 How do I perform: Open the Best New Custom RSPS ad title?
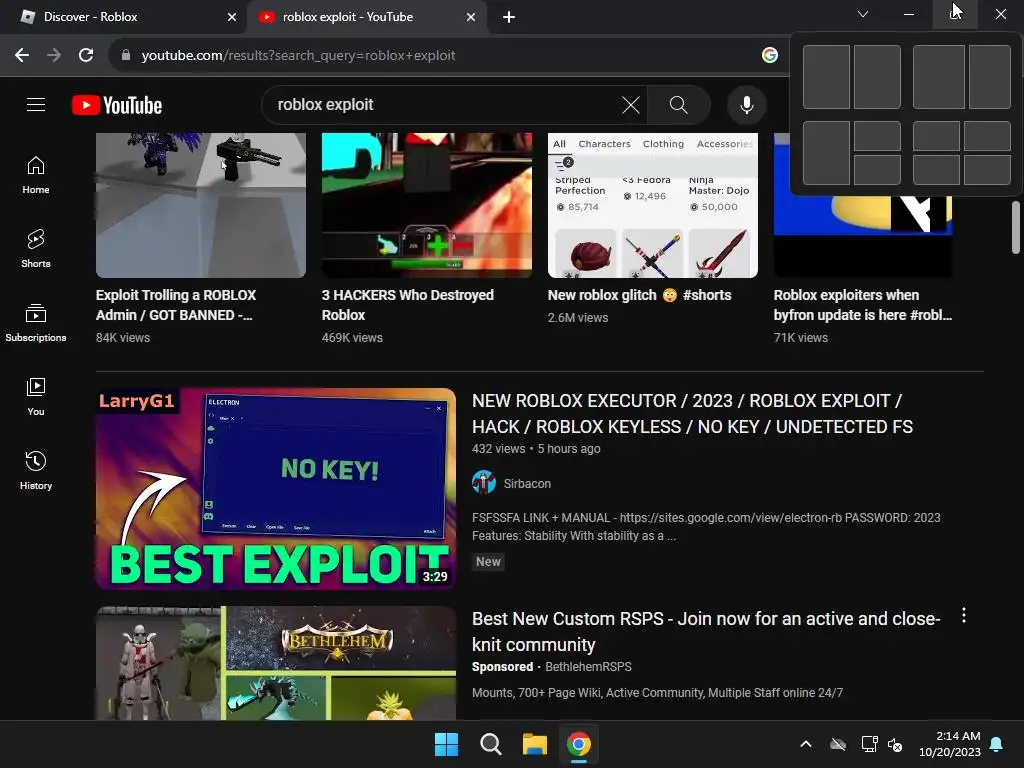pos(707,632)
